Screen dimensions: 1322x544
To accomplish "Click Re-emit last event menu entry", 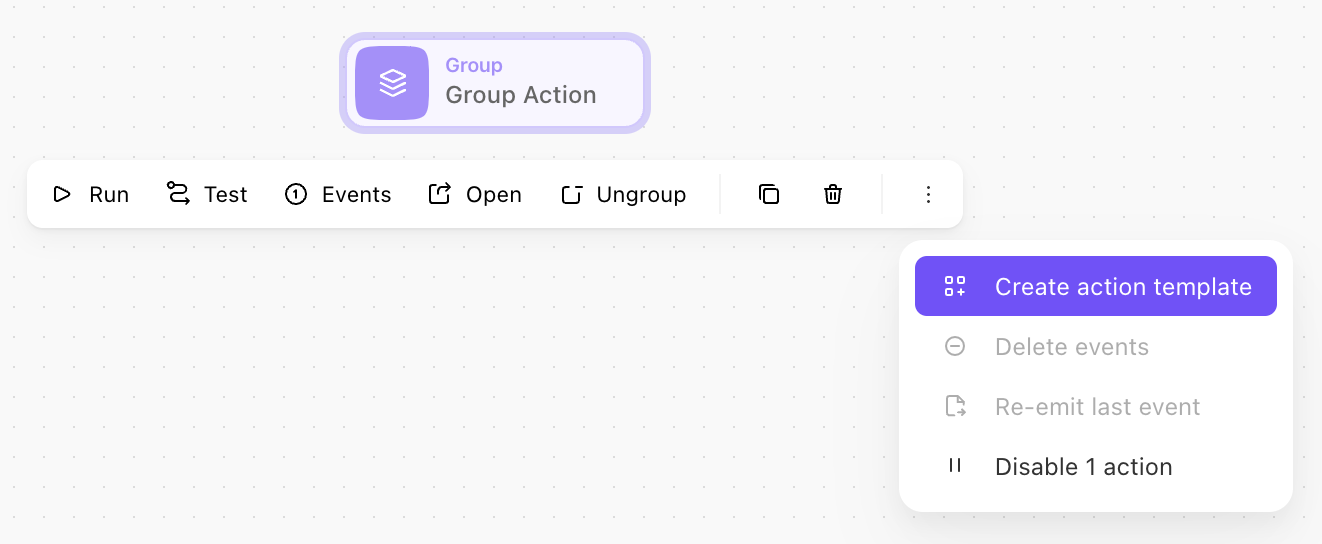I will pyautogui.click(x=1096, y=406).
